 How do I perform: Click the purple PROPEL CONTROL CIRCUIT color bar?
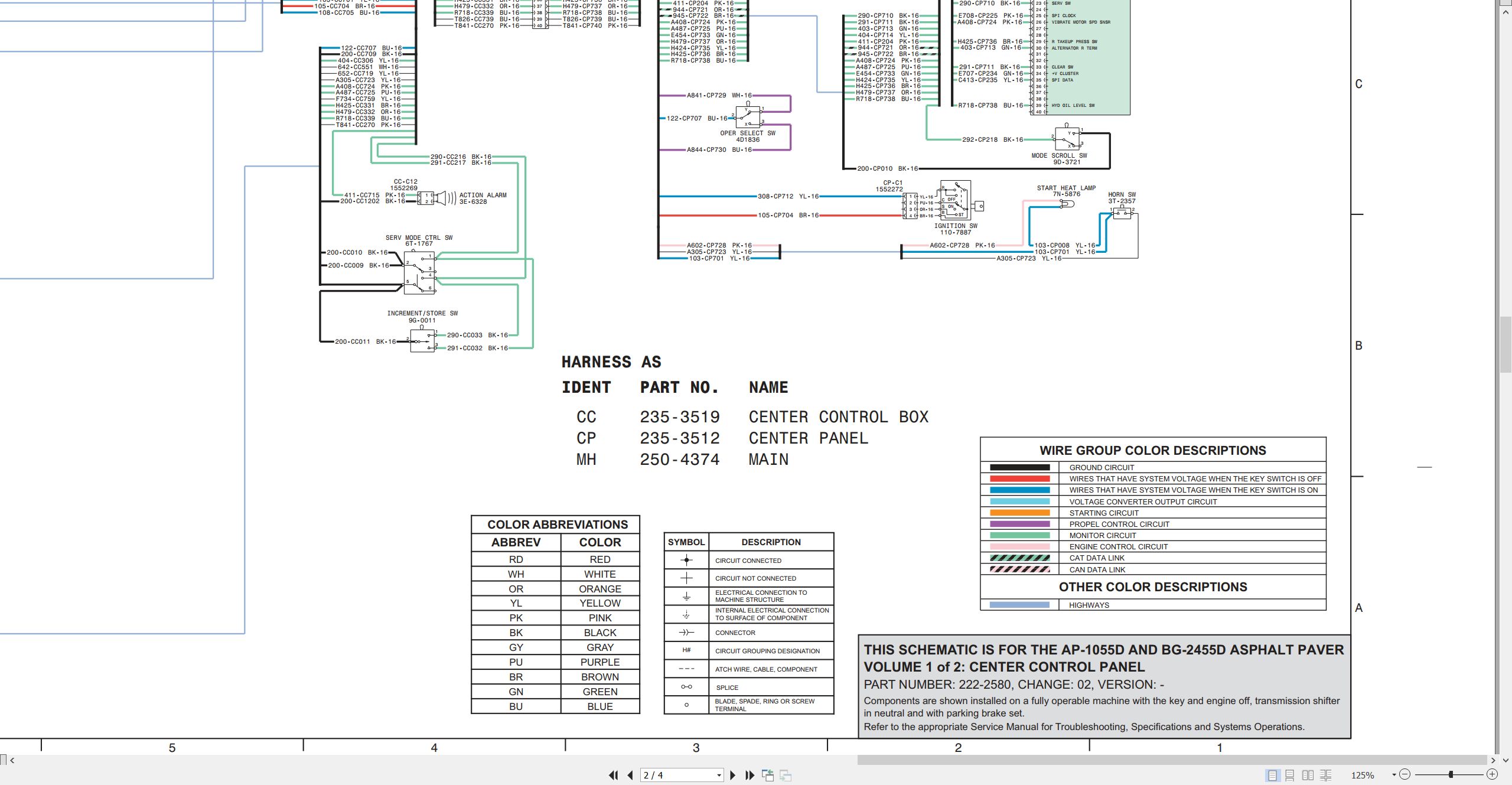(x=1020, y=524)
